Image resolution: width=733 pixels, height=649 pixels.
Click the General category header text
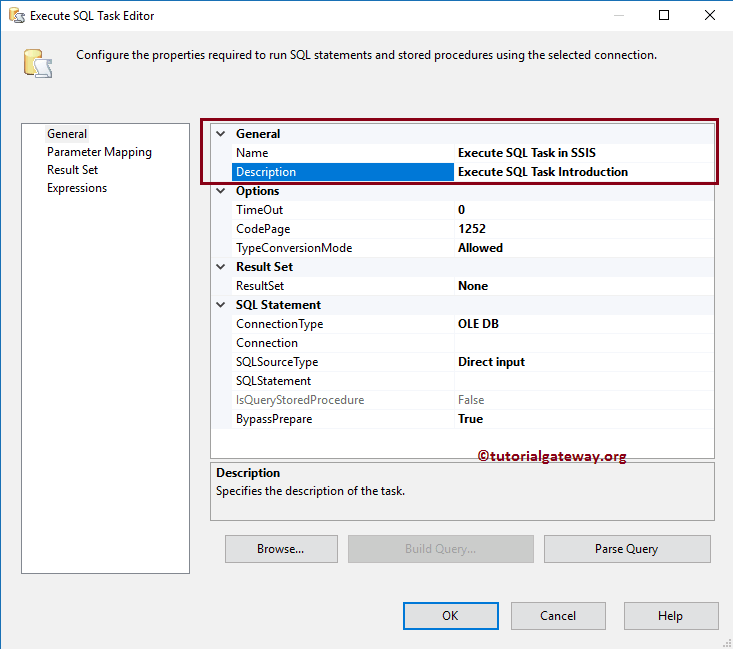pos(258,134)
